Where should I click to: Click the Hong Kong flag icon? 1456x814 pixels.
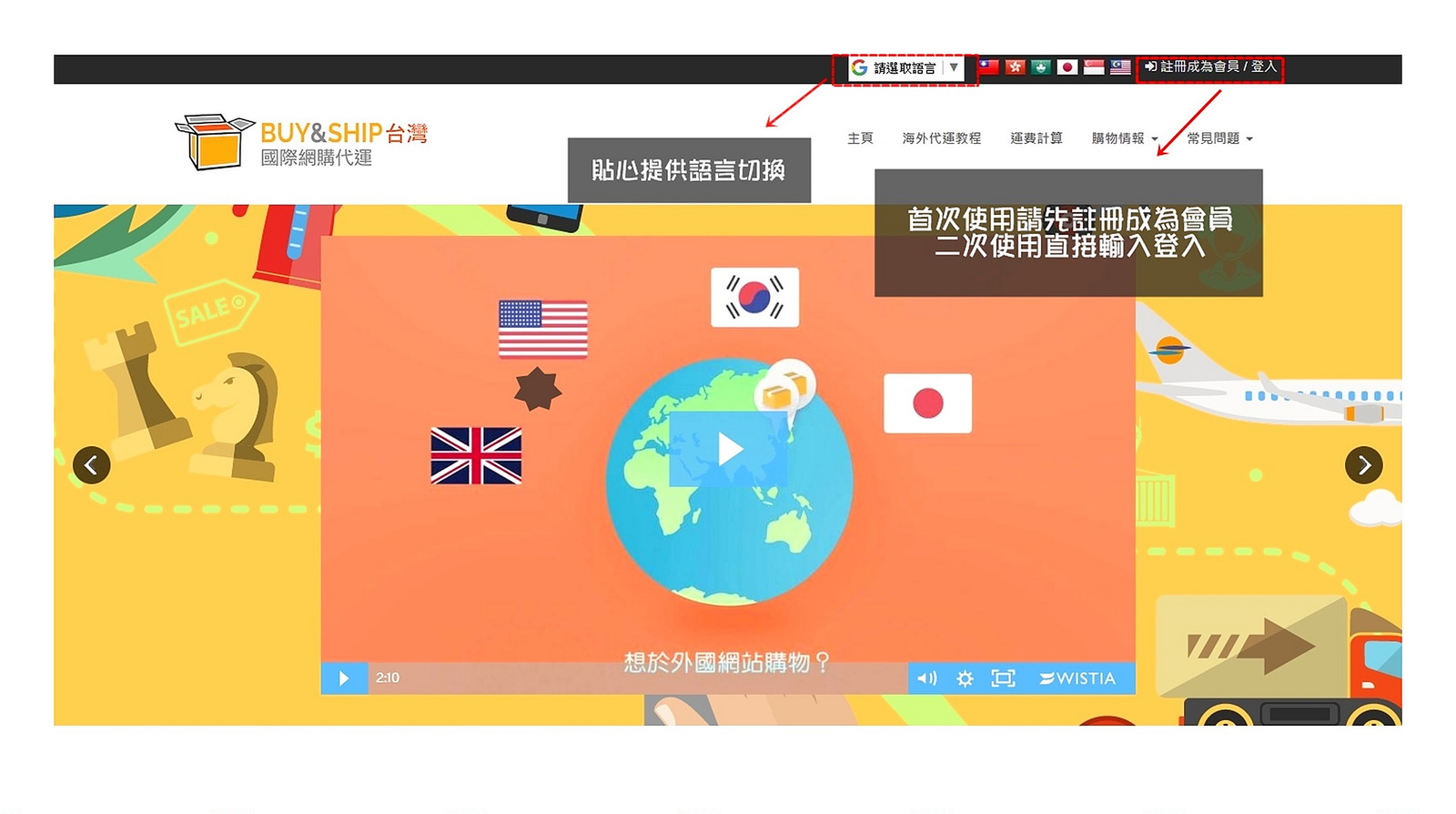pos(1015,67)
